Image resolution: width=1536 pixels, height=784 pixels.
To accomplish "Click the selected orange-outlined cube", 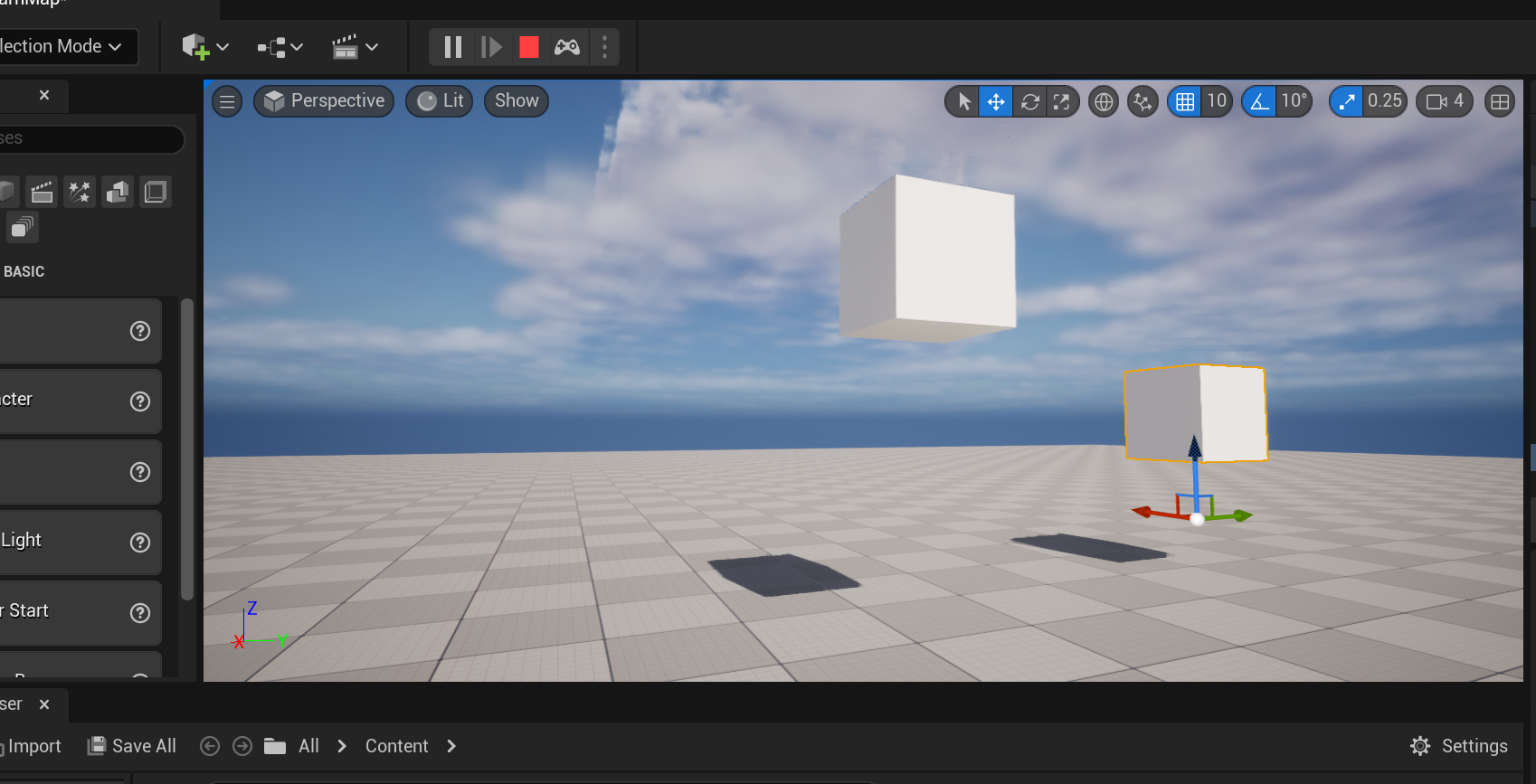I will 1194,413.
